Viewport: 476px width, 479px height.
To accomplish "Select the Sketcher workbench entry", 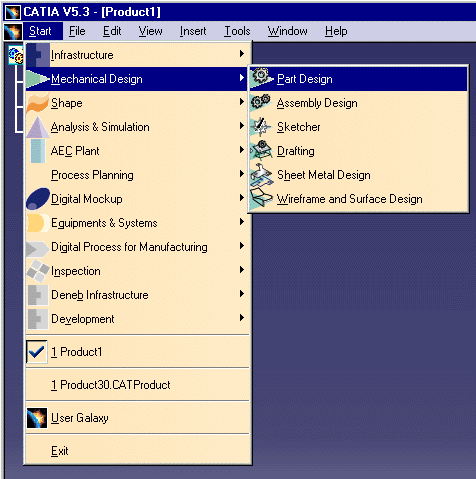I will coord(358,127).
